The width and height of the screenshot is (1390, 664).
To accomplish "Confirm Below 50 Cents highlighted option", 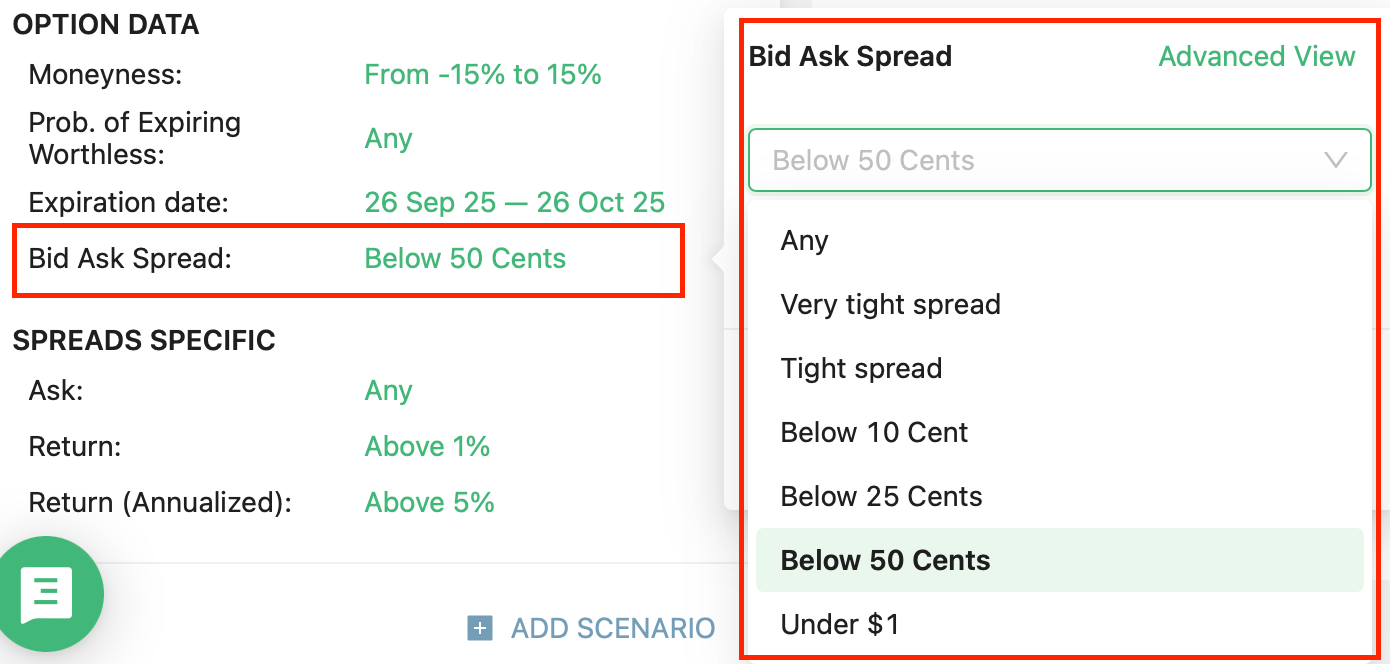I will [x=885, y=560].
